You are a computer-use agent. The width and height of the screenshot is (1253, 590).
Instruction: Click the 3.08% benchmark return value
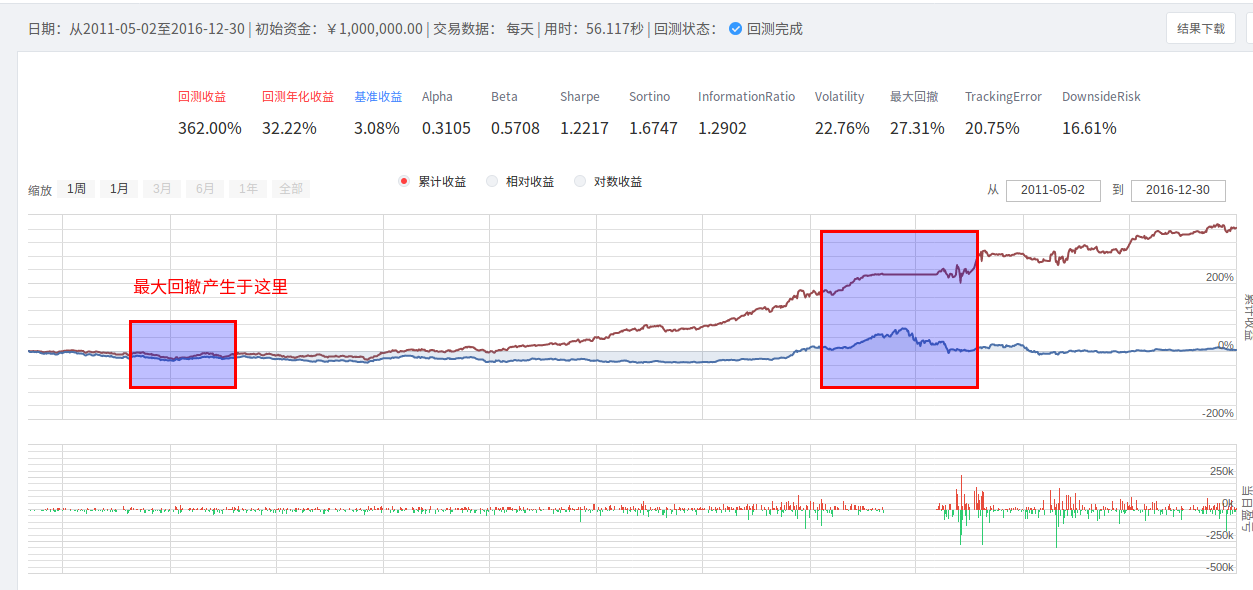(x=377, y=128)
